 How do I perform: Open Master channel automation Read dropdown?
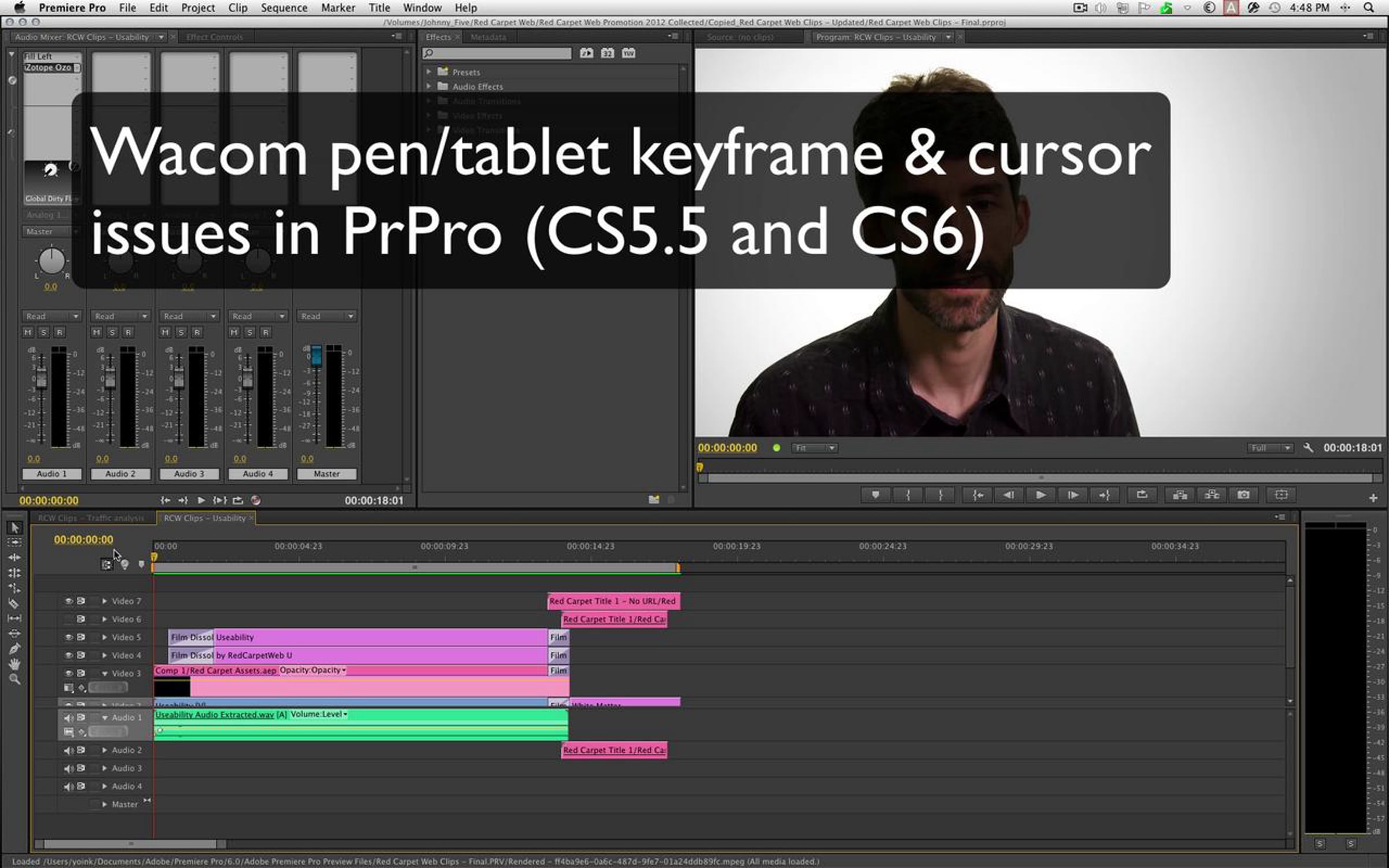[327, 317]
